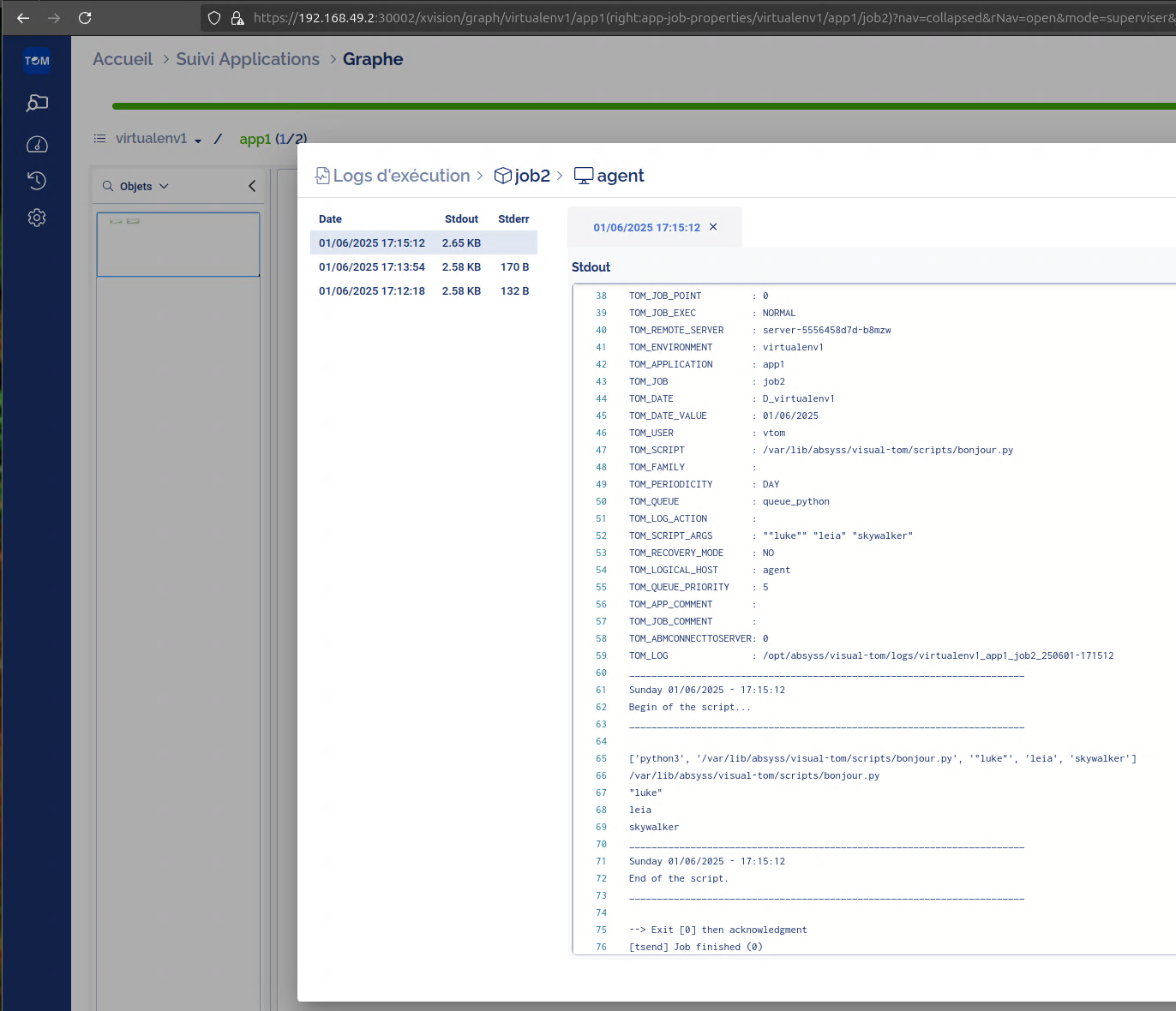Go back with browser back arrow
1176x1011 pixels.
[23, 18]
